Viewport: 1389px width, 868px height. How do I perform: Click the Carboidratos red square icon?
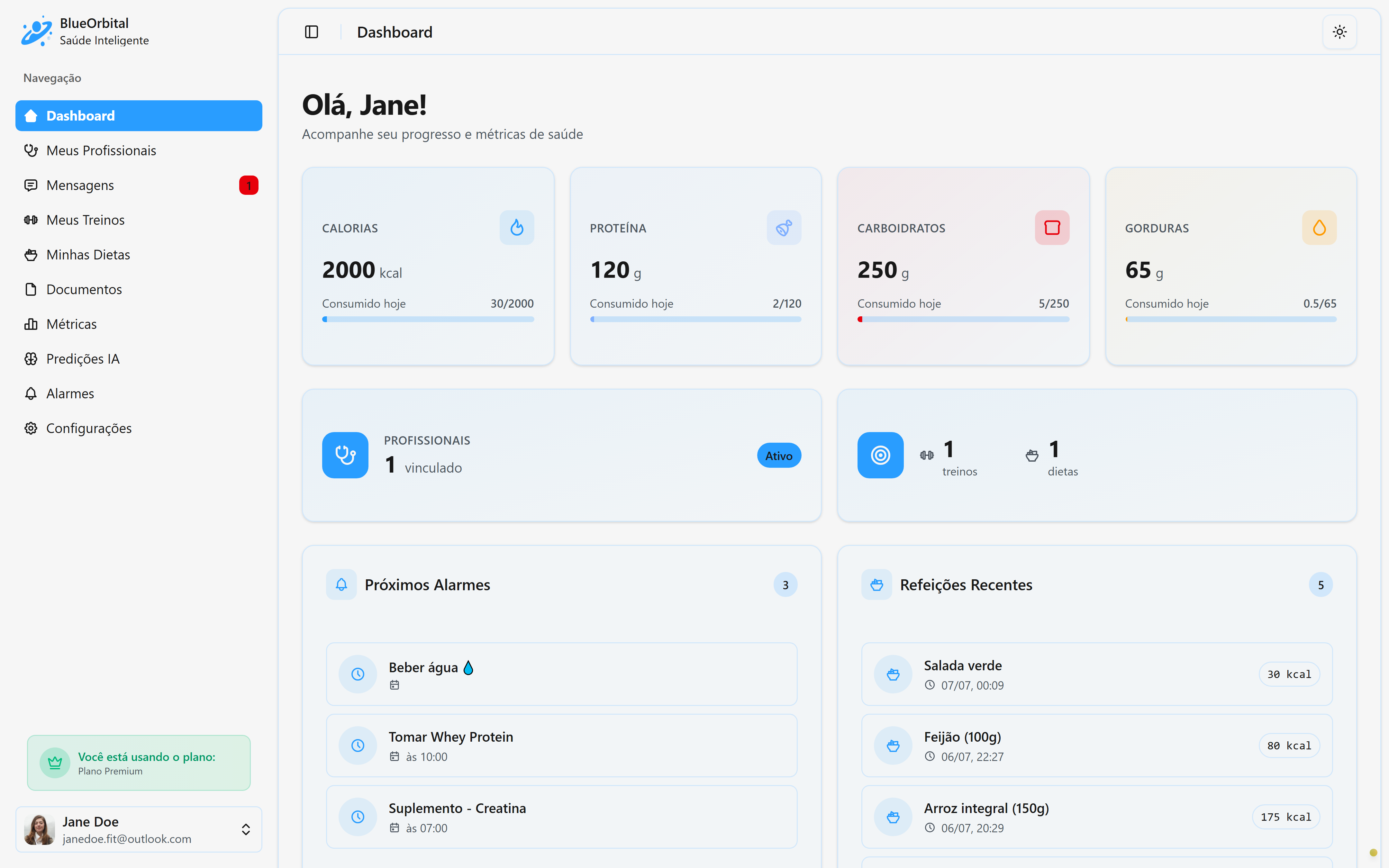click(x=1052, y=228)
